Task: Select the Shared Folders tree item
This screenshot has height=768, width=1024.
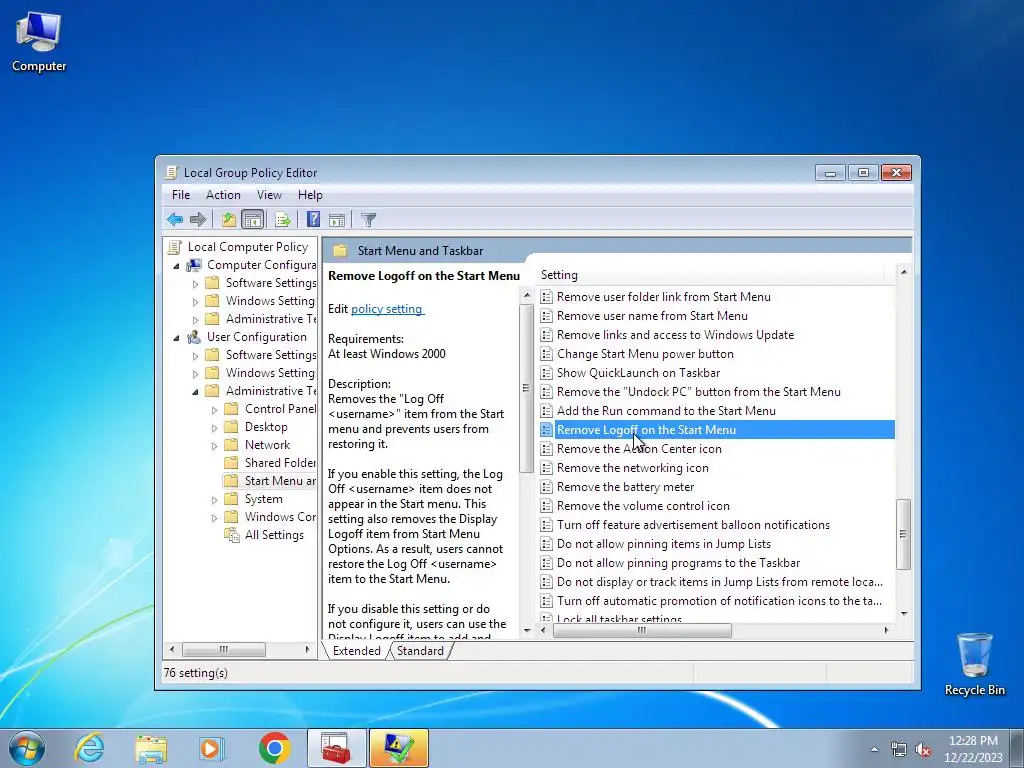Action: [x=280, y=462]
